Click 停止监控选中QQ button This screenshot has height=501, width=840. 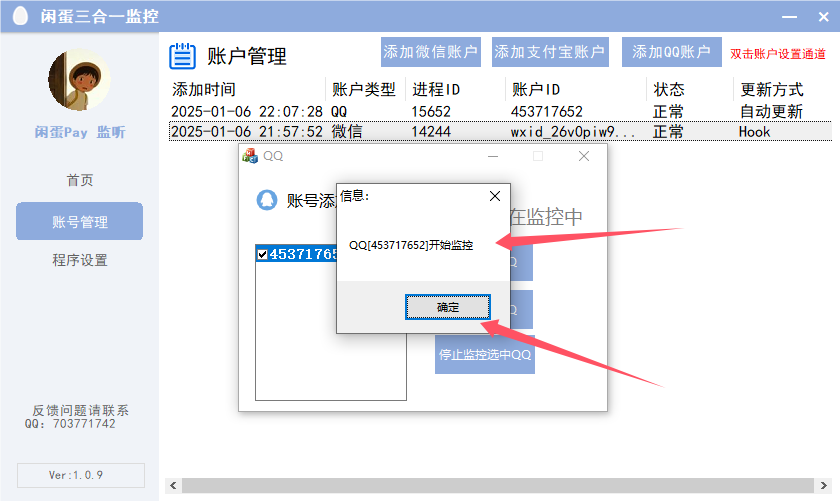pos(485,354)
